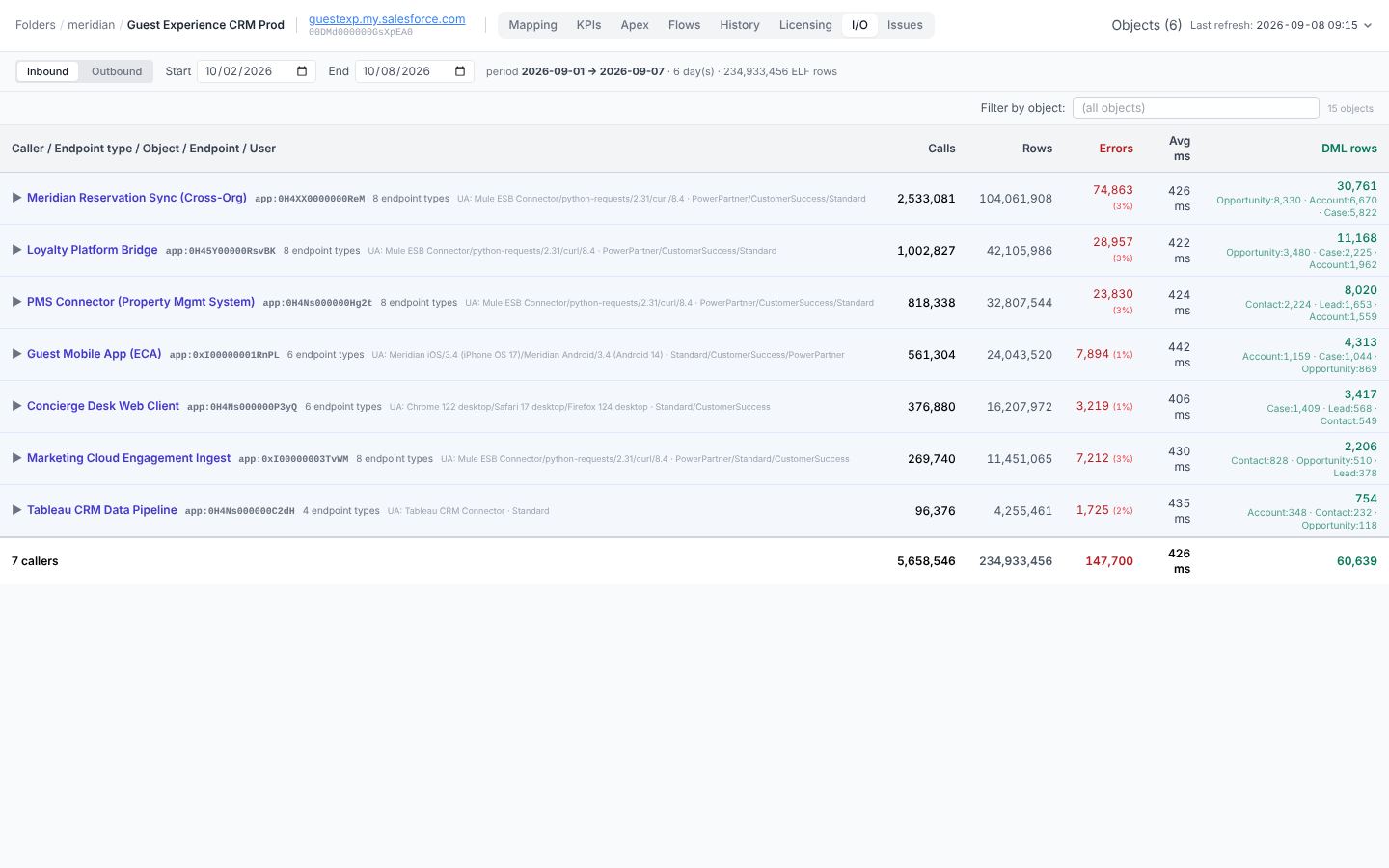1389x868 pixels.
Task: Click the Objects (6) label
Action: coord(1146,25)
